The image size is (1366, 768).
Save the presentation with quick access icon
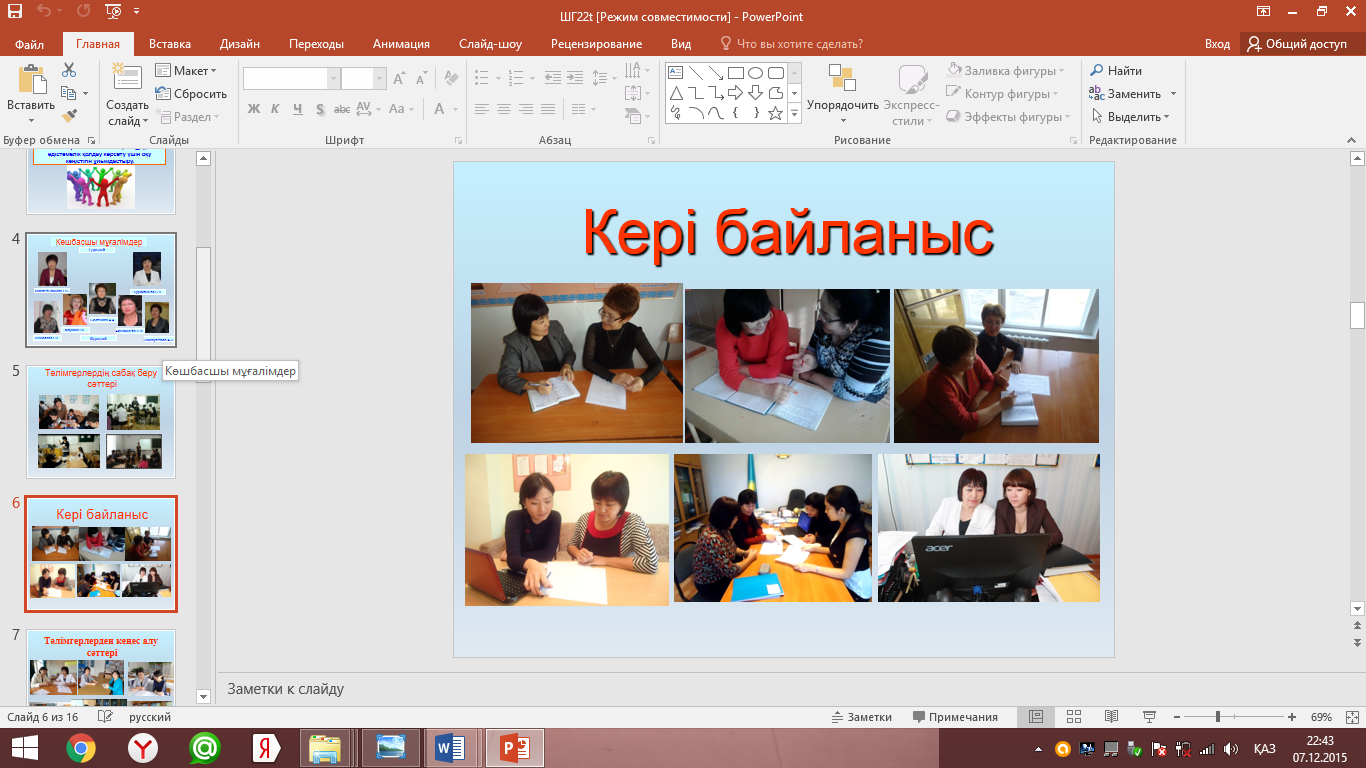(15, 12)
